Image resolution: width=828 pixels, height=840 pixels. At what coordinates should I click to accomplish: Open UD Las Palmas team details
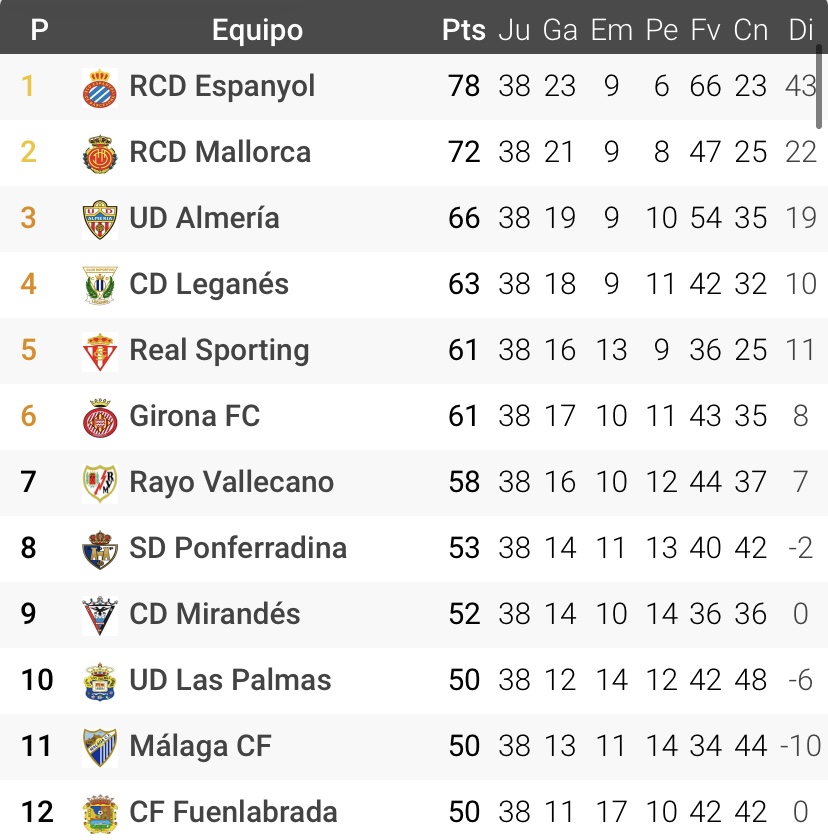coord(230,680)
